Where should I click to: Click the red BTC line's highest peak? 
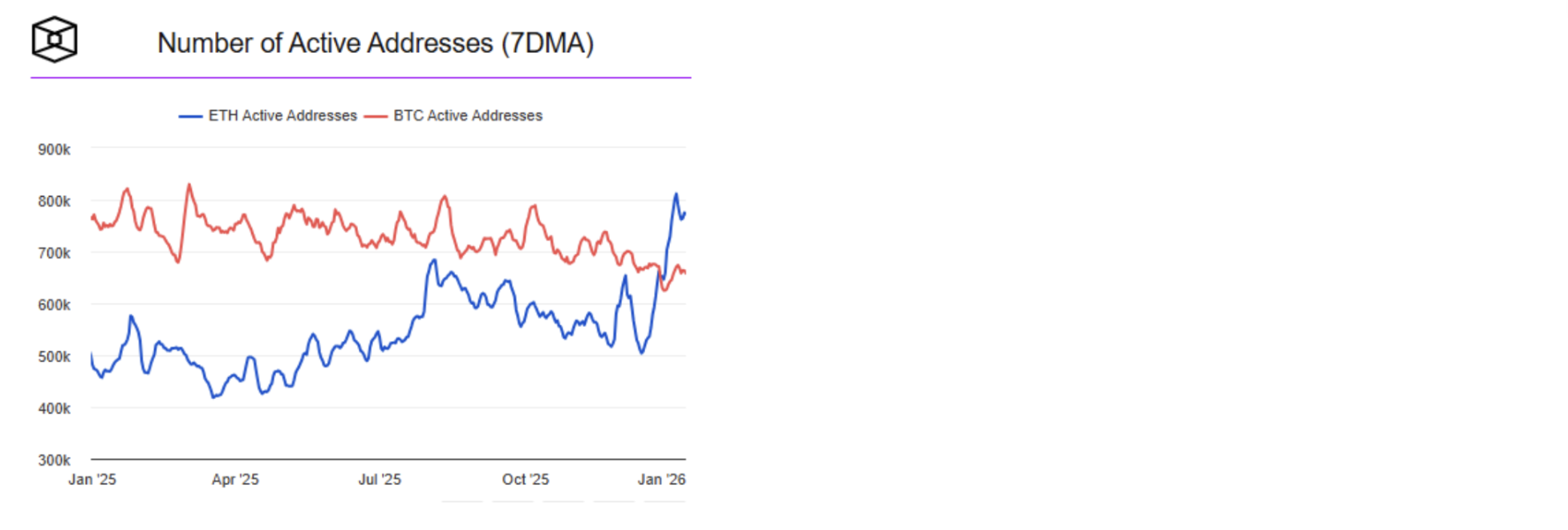(189, 185)
